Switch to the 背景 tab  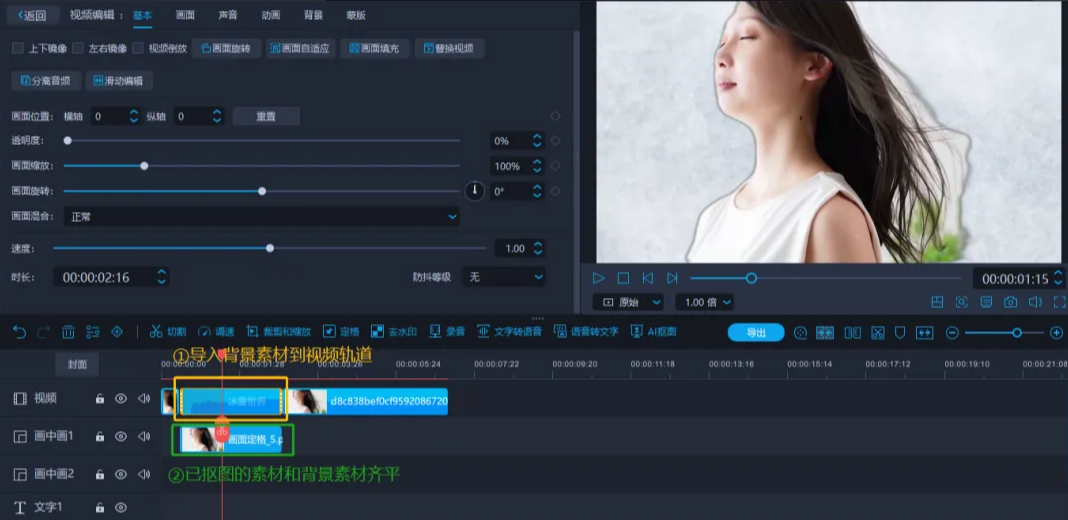click(x=313, y=15)
